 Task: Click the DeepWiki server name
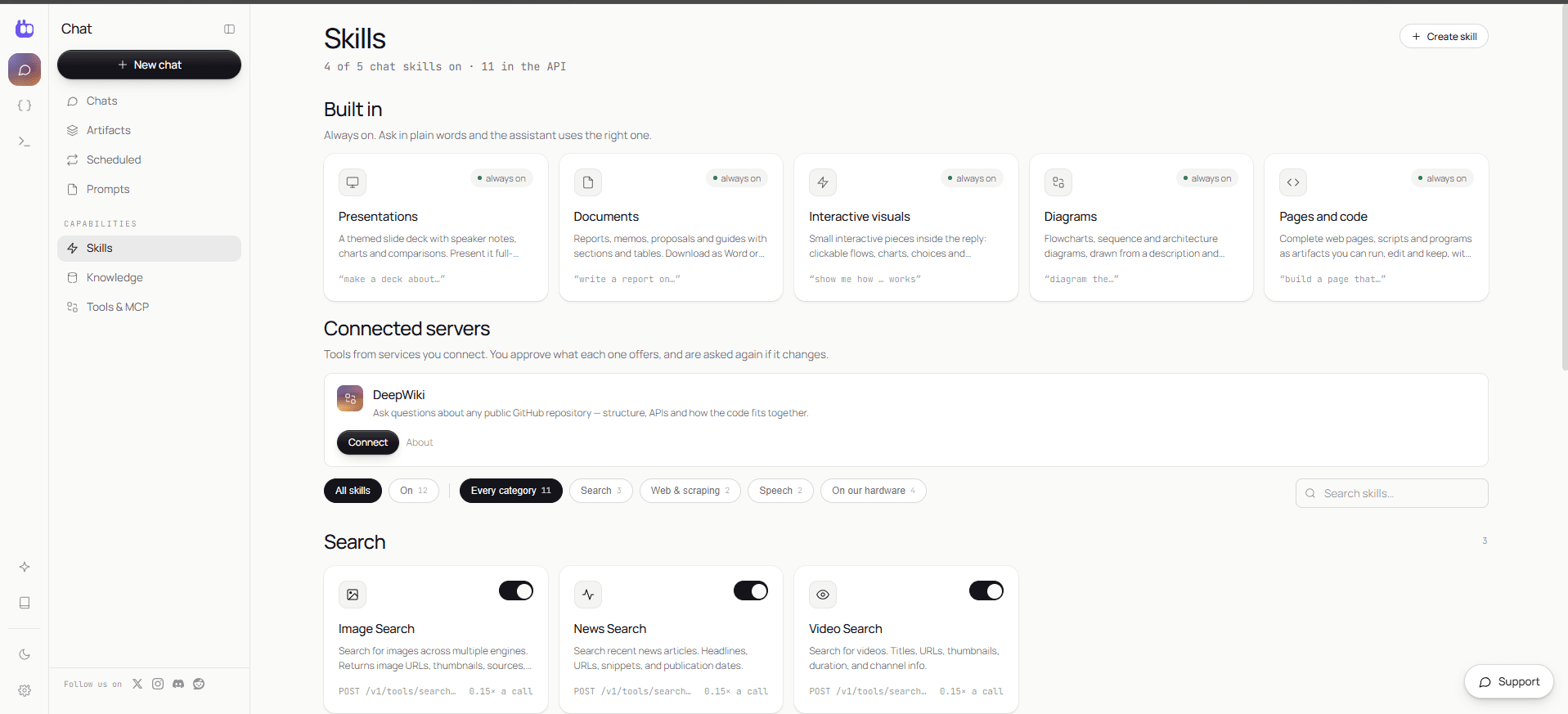pyautogui.click(x=399, y=395)
